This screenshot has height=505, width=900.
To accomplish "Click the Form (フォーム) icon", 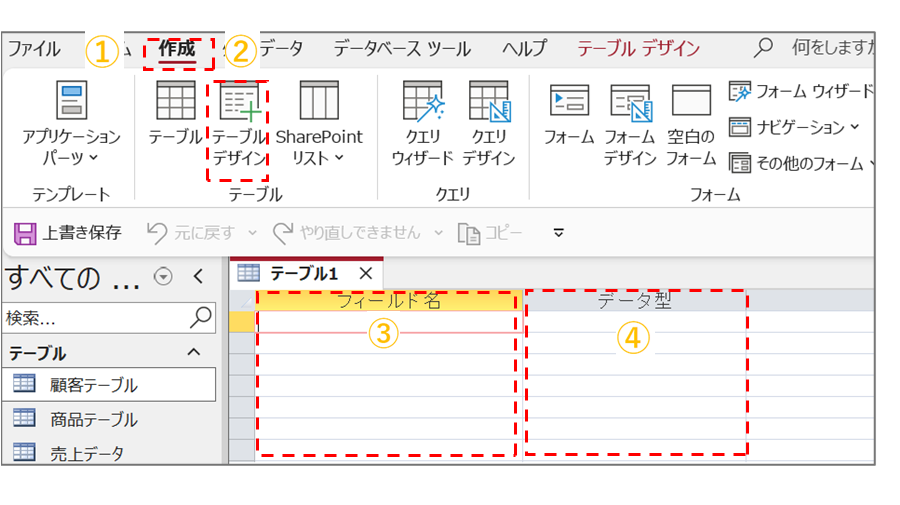I will tap(569, 116).
